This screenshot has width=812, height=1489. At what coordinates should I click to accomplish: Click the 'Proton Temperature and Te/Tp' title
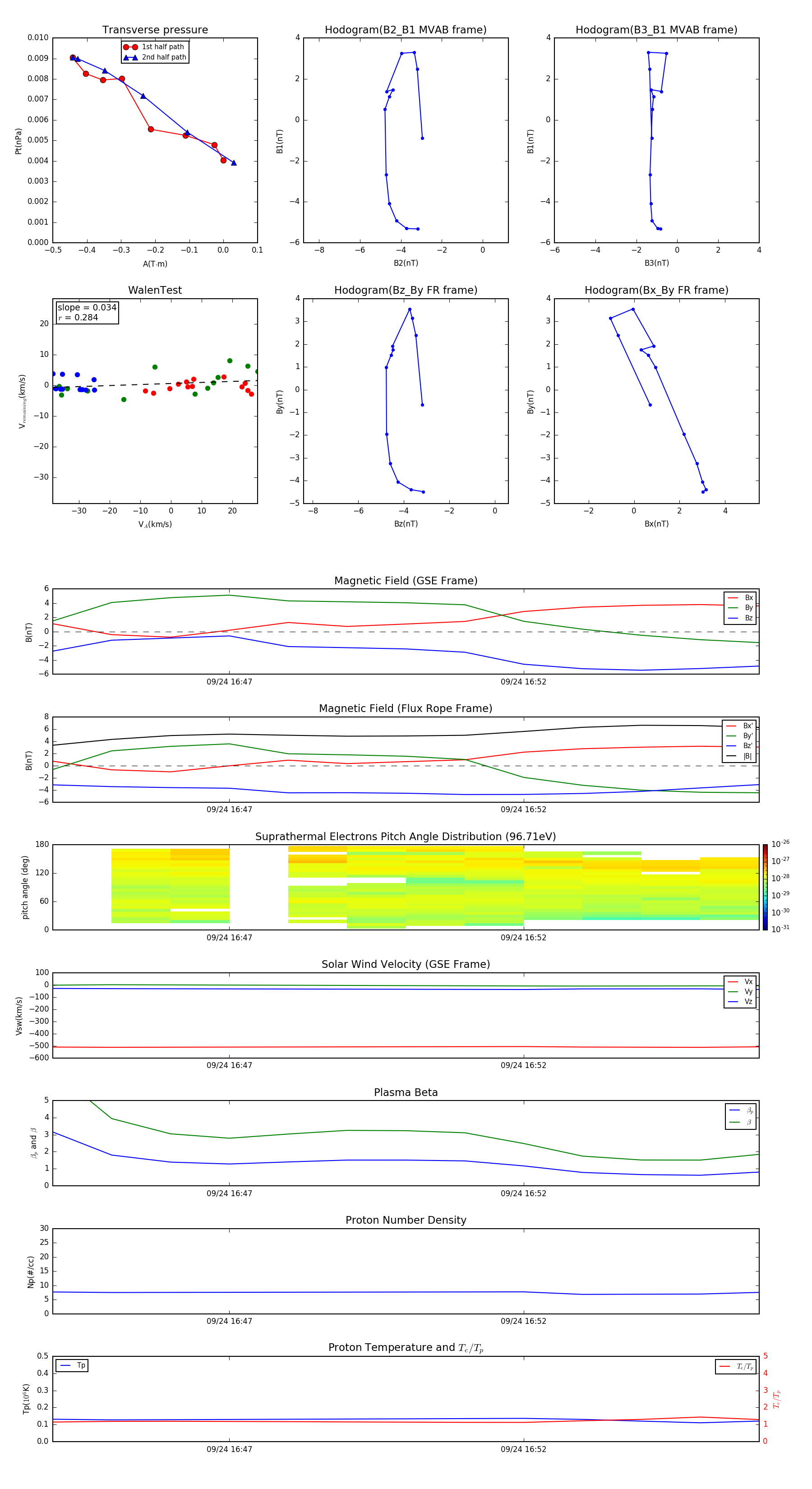406,1348
